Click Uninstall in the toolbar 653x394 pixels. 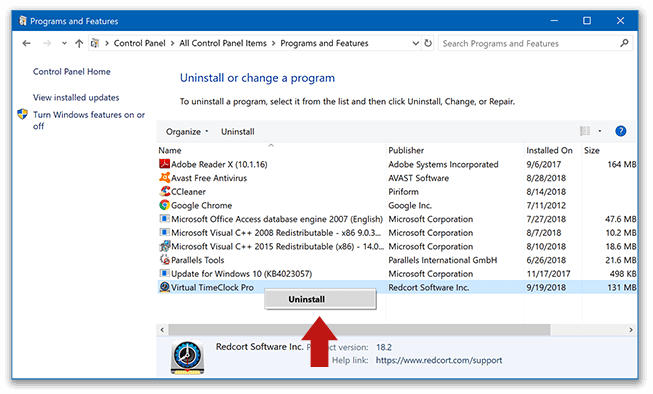pyautogui.click(x=237, y=132)
